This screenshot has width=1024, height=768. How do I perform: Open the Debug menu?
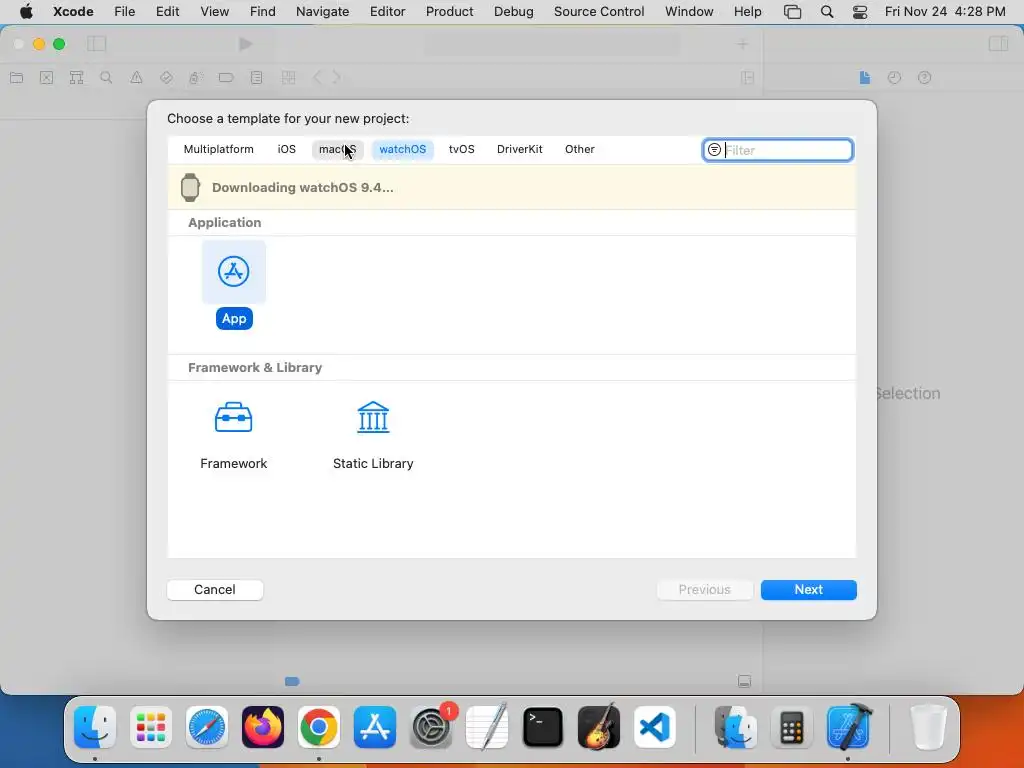pyautogui.click(x=513, y=11)
